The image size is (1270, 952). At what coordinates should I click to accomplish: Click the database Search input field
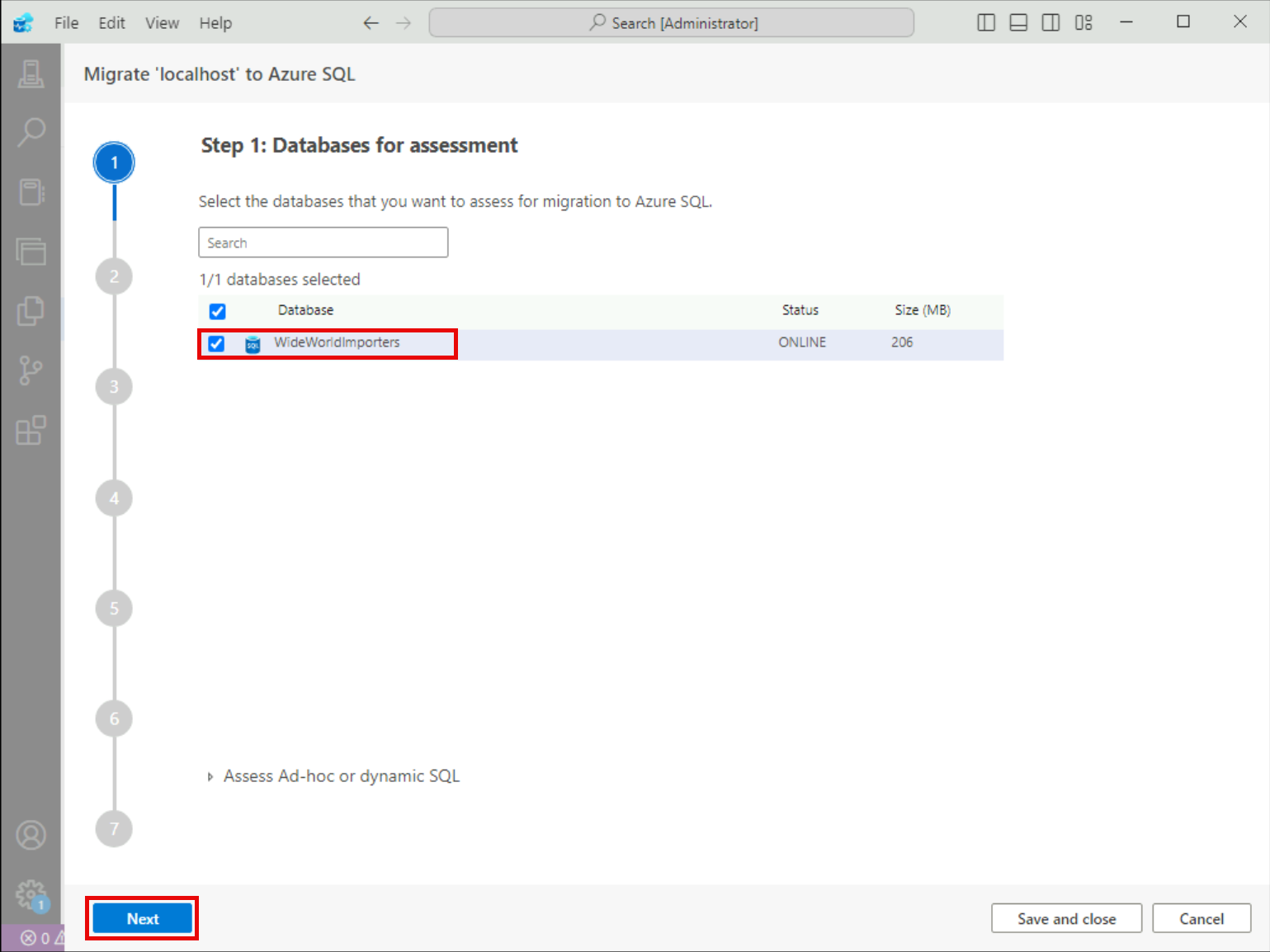323,243
